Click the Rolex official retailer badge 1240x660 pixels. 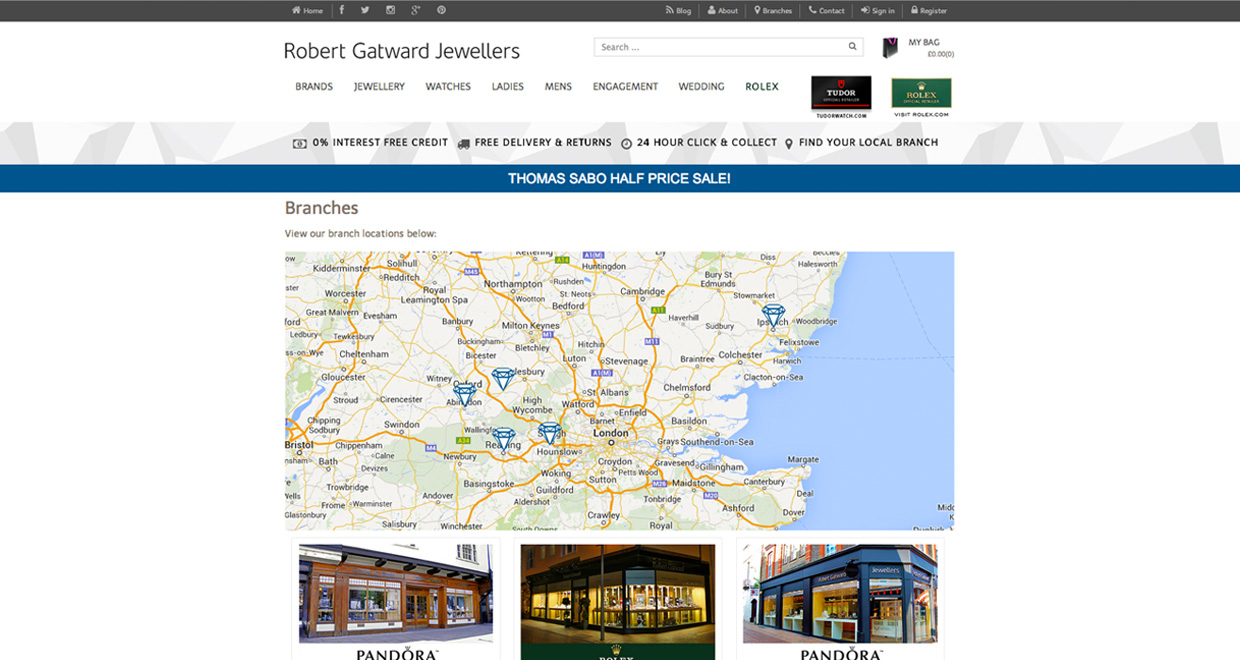(x=921, y=97)
